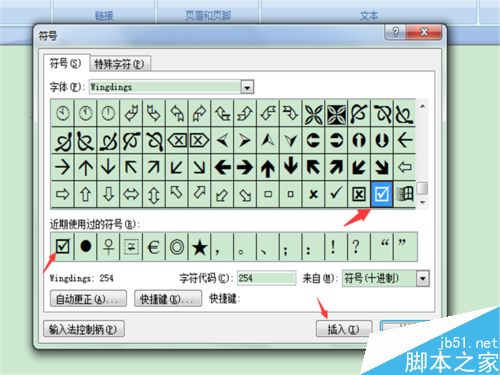Screen dimensions: 500x375
Task: Pick the Windows logo symbol in grid
Action: pyautogui.click(x=405, y=194)
